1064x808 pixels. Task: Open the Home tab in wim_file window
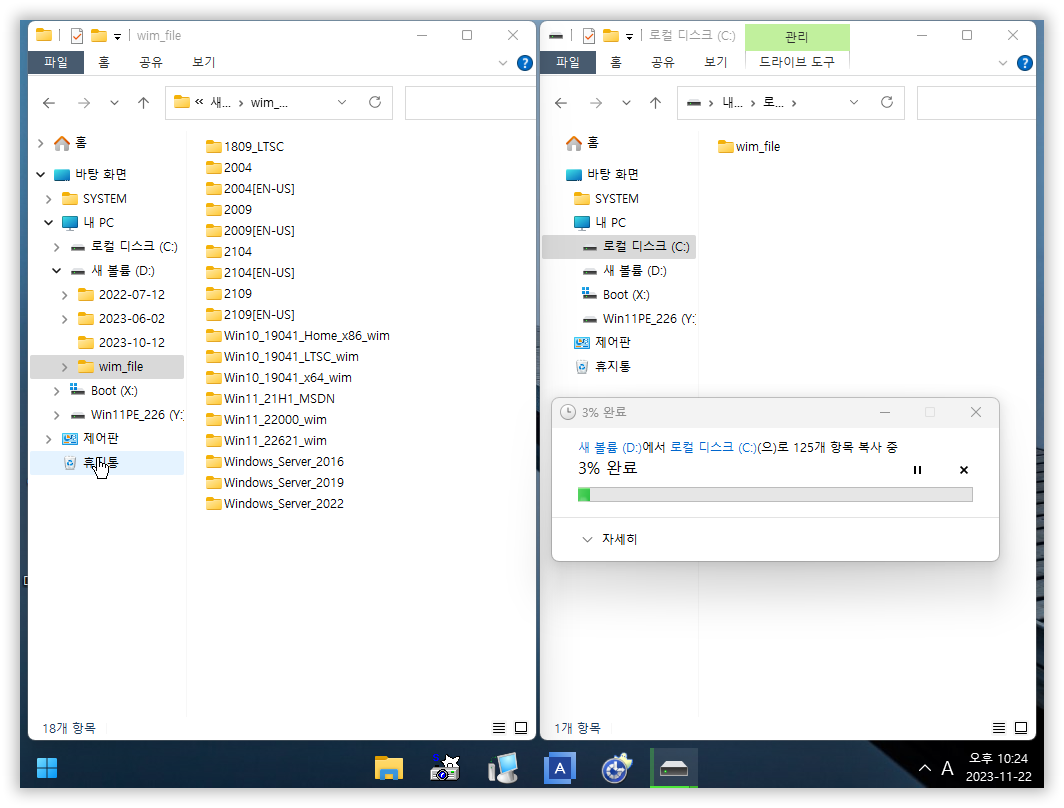coord(104,62)
